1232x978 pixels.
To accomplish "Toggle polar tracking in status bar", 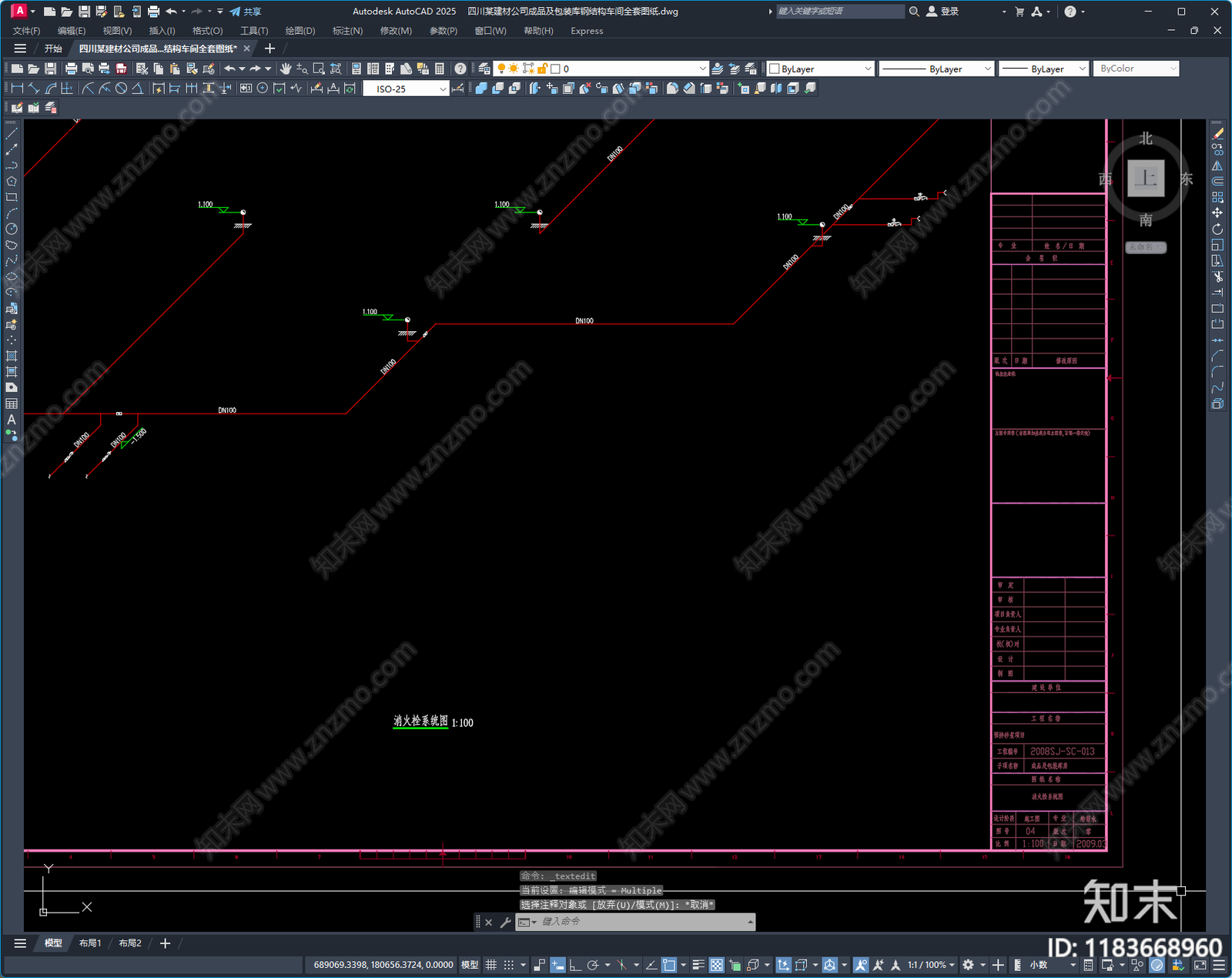I will [x=593, y=965].
